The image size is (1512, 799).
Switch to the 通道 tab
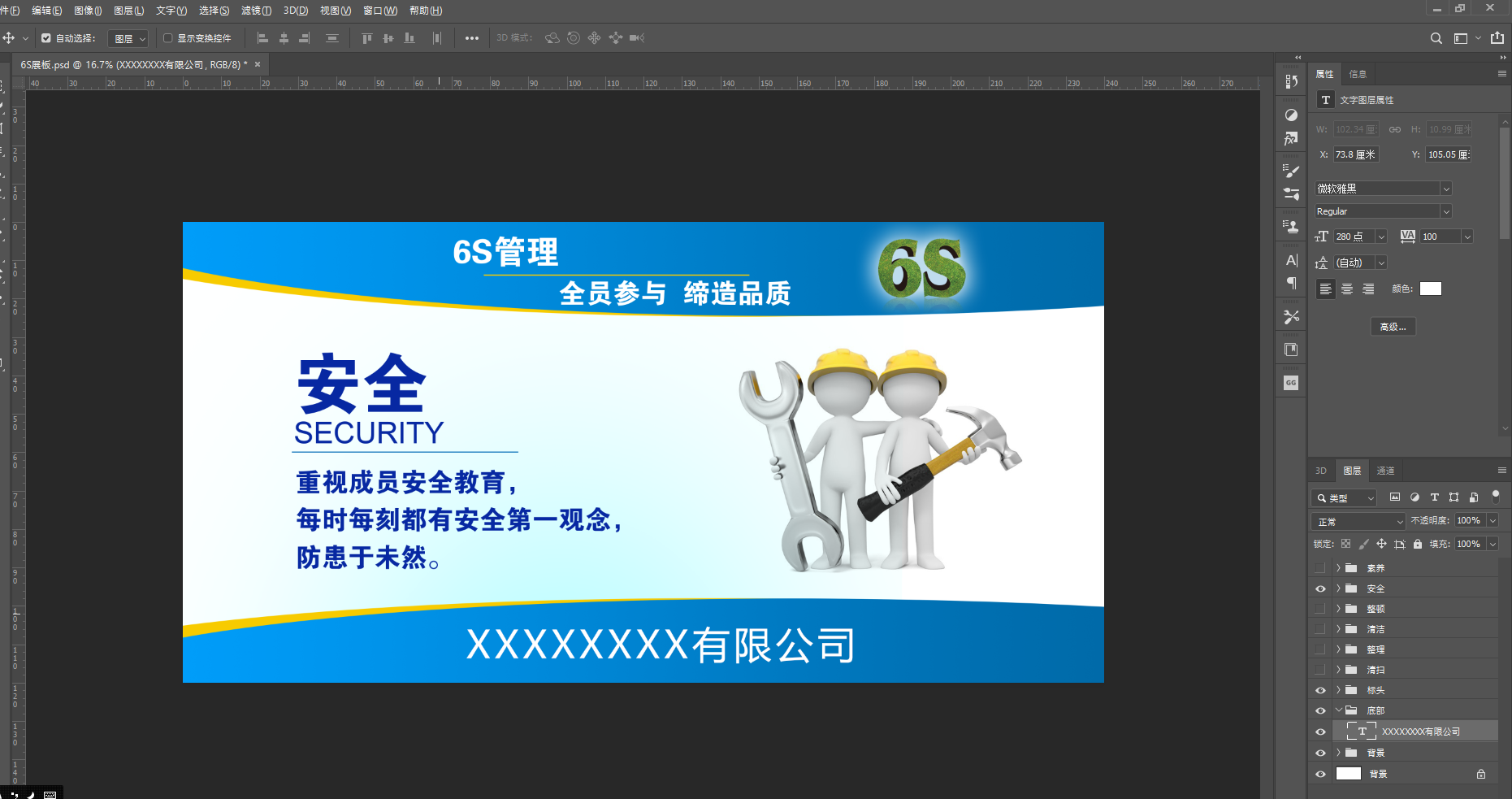(x=1385, y=471)
